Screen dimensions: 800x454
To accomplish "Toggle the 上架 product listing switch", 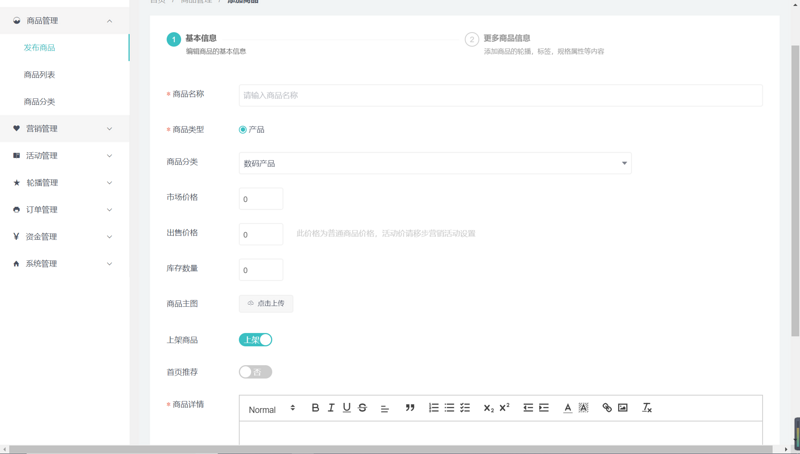I will point(256,340).
